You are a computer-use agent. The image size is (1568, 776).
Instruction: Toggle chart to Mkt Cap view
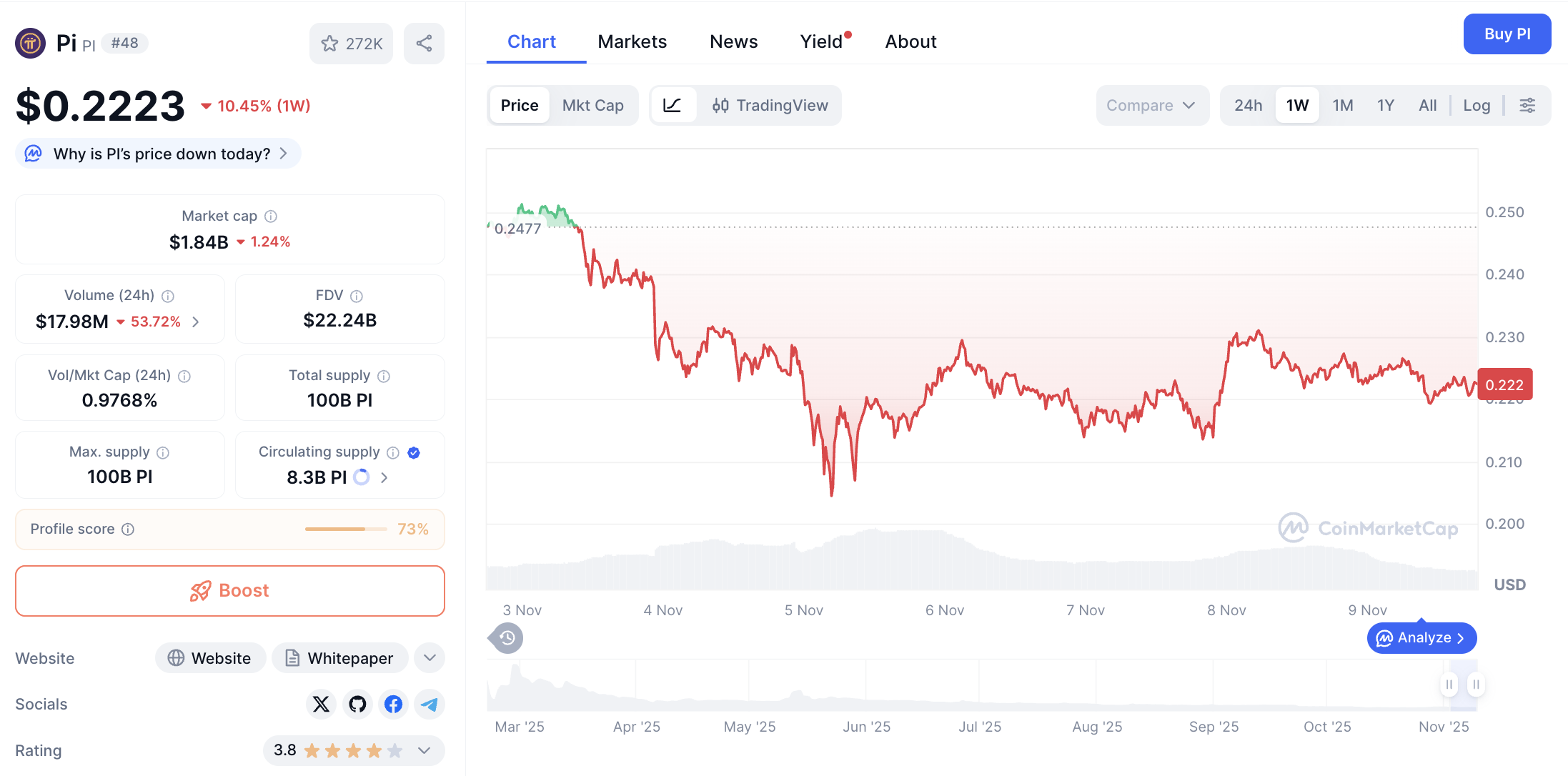593,105
